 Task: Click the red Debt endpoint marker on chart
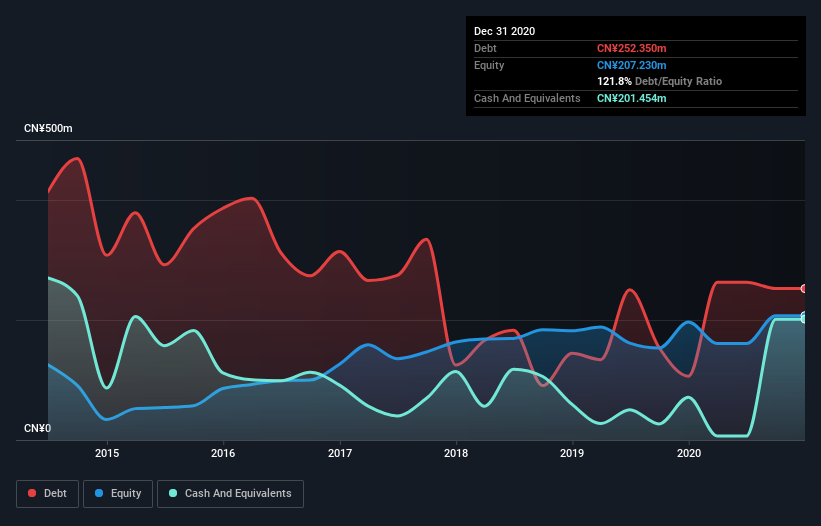[804, 288]
